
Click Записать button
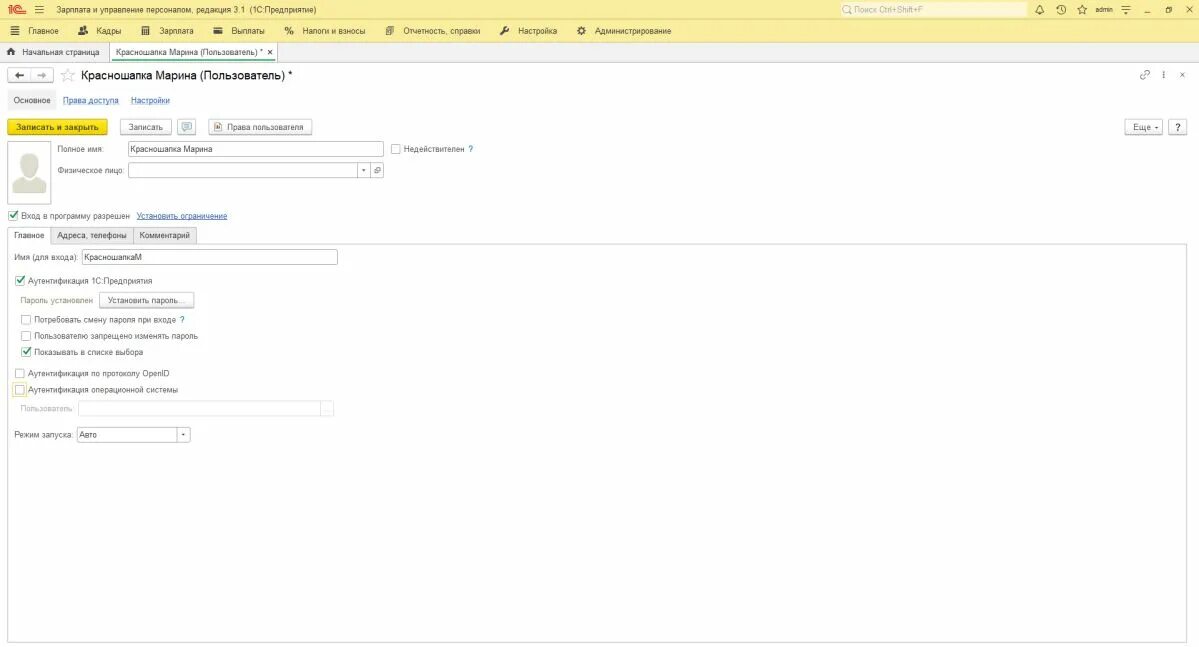tap(145, 127)
